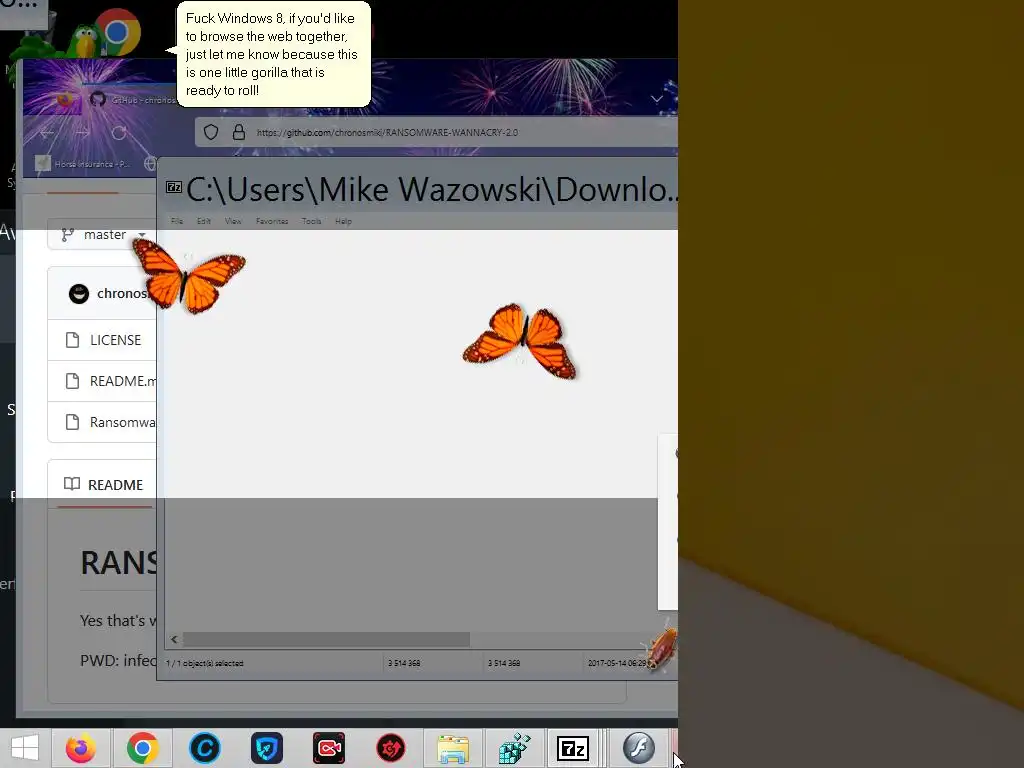The image size is (1024, 768).
Task: Open the LICENSE file link
Action: 116,340
